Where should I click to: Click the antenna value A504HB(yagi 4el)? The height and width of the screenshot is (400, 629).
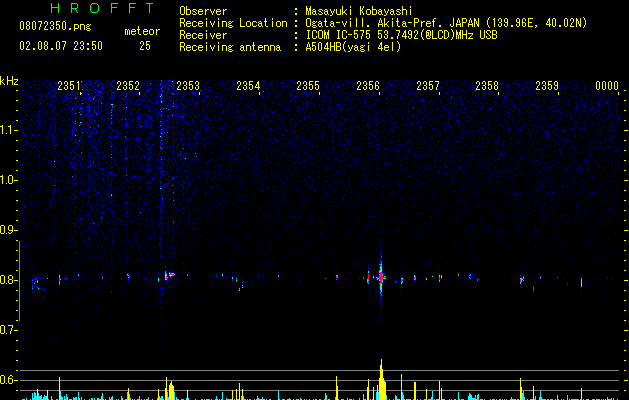353,47
